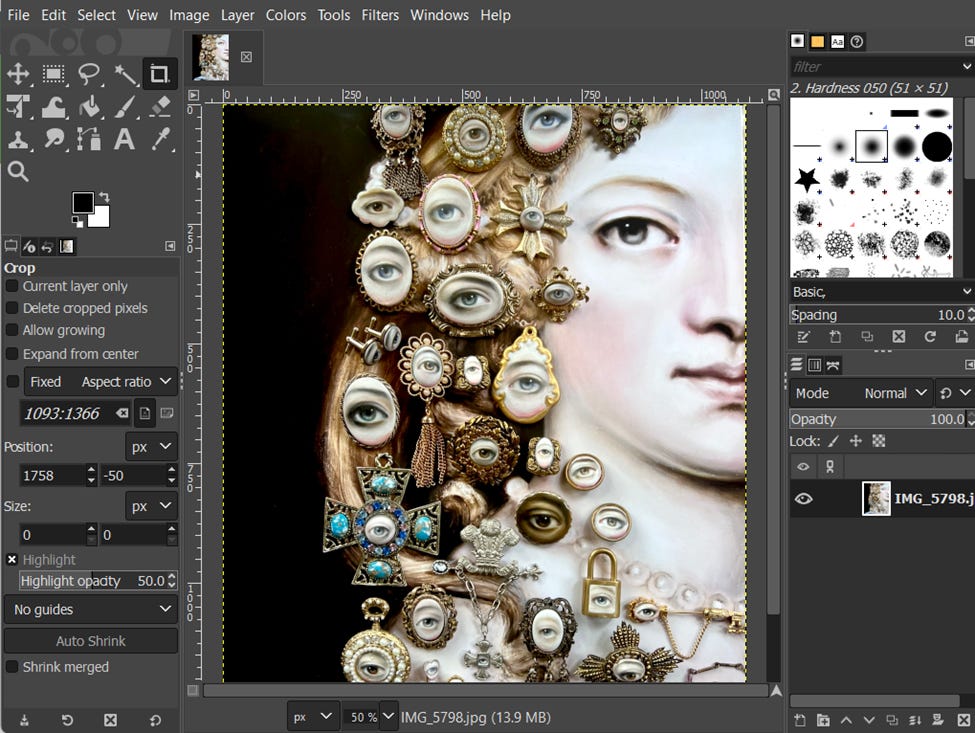Reset colors to default black and white
This screenshot has height=733, width=975.
pos(77,221)
